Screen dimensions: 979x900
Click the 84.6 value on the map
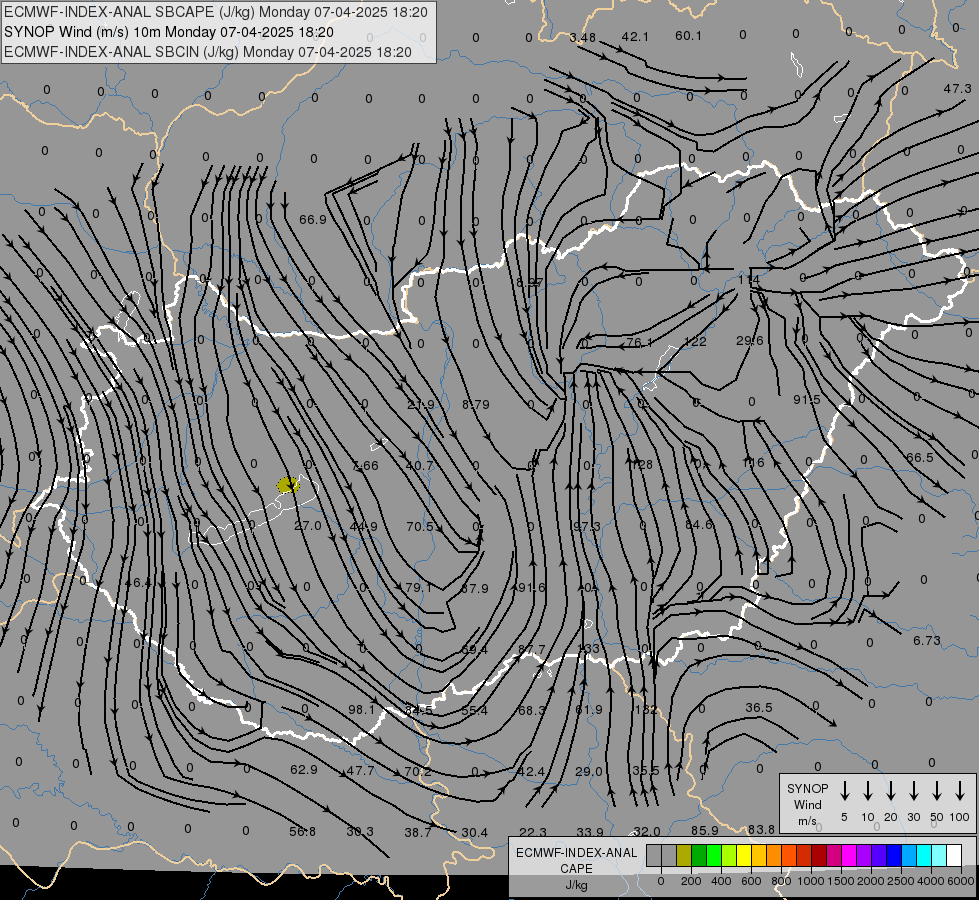[699, 524]
